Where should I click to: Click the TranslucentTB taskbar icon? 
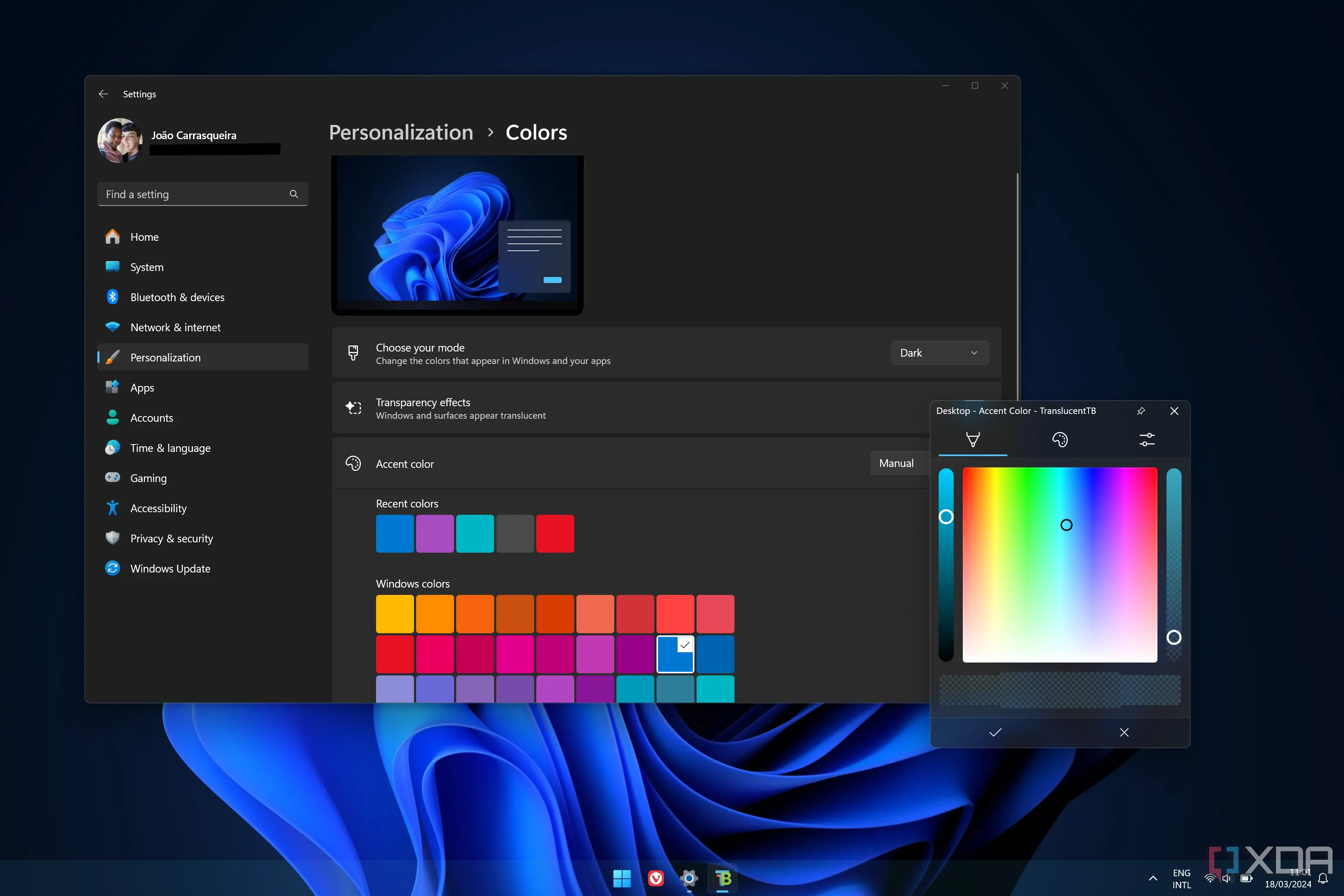[723, 878]
